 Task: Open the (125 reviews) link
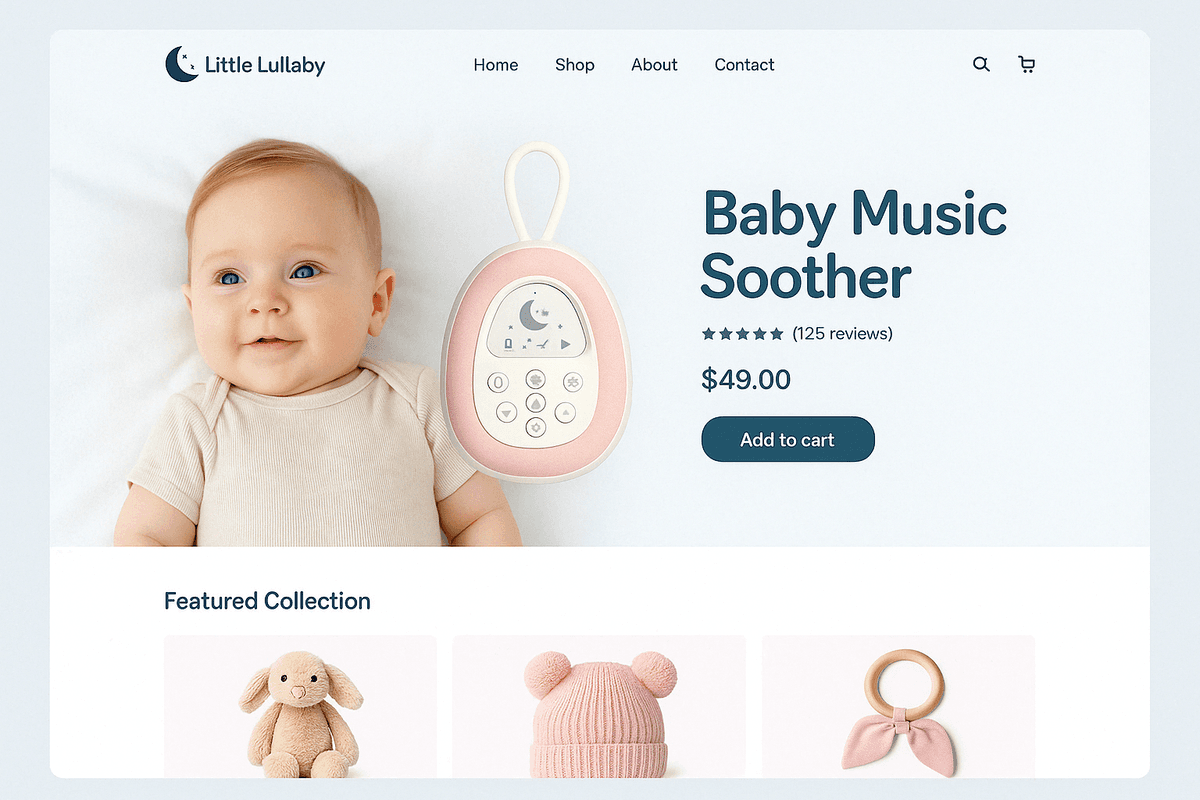point(842,334)
